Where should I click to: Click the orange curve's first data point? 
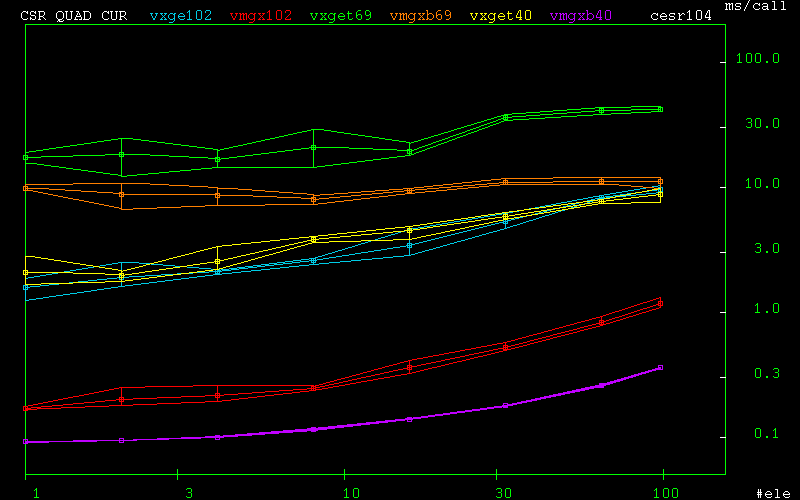click(26, 188)
